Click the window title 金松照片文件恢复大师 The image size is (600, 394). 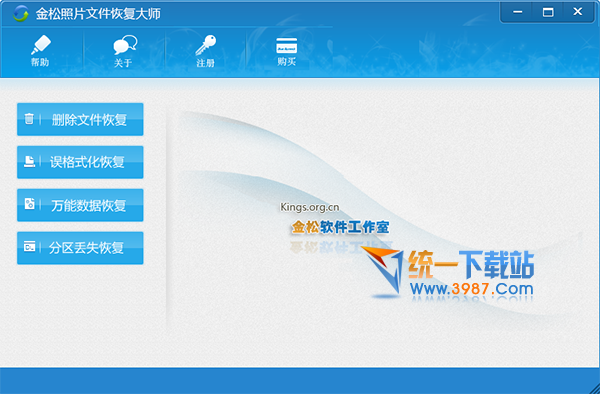pyautogui.click(x=98, y=14)
